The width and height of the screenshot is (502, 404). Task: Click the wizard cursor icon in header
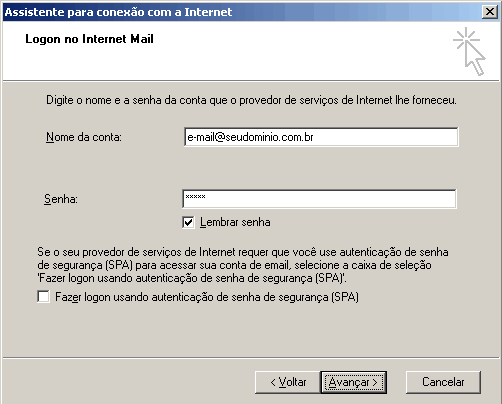tap(469, 52)
